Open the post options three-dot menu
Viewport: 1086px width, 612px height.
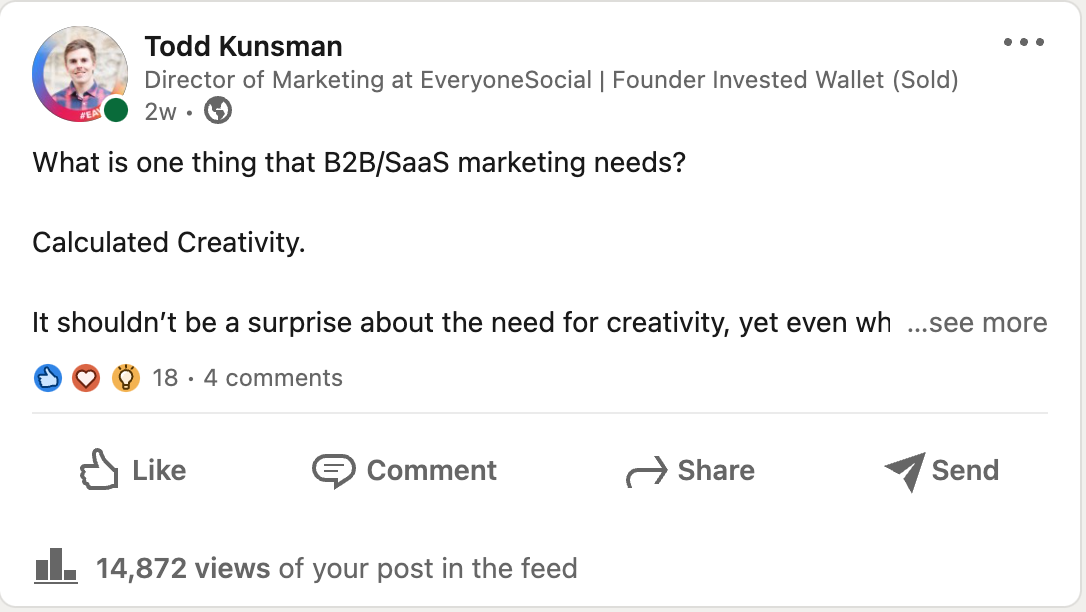[1024, 42]
